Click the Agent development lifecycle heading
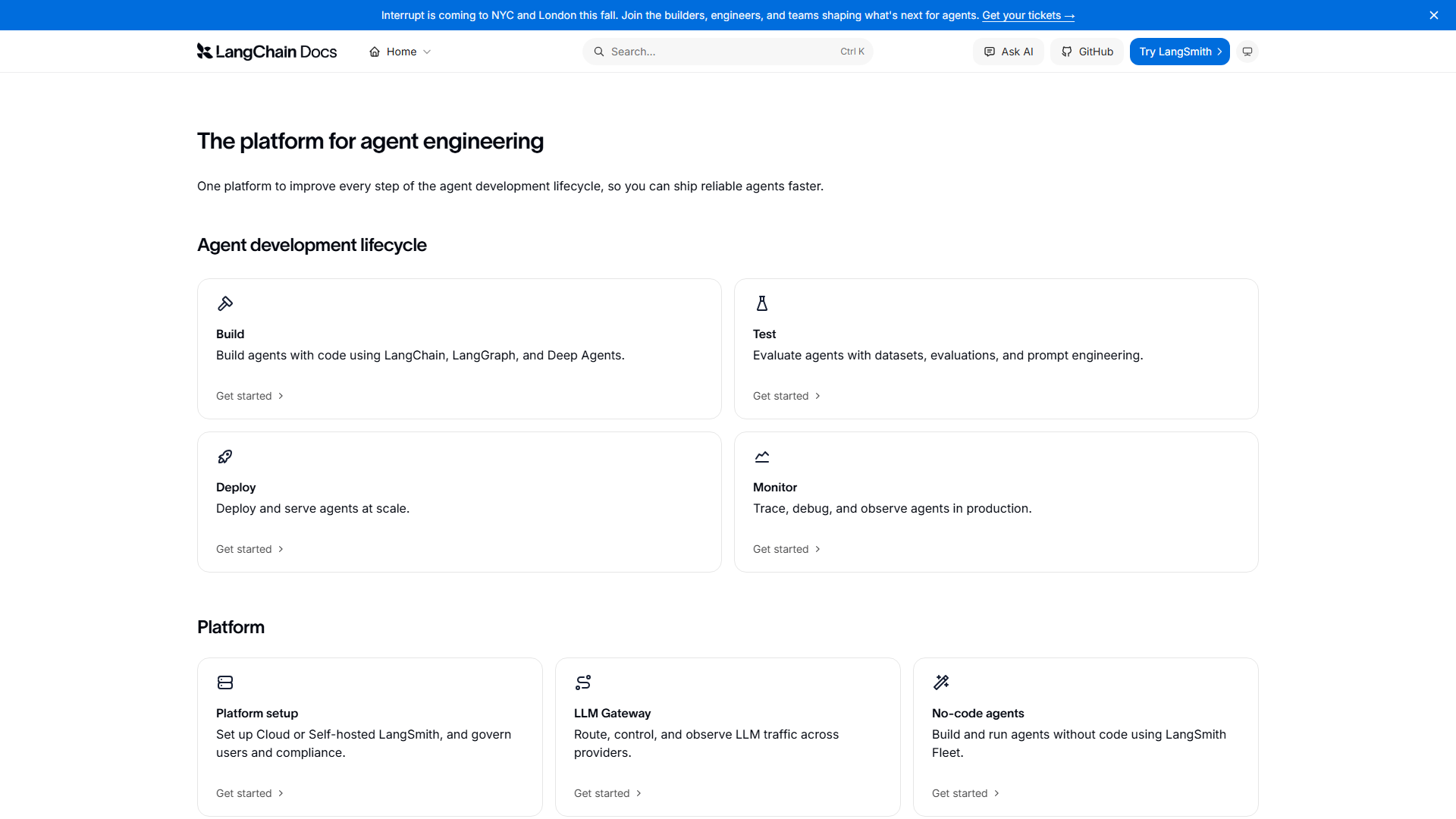The width and height of the screenshot is (1456, 819). tap(312, 245)
